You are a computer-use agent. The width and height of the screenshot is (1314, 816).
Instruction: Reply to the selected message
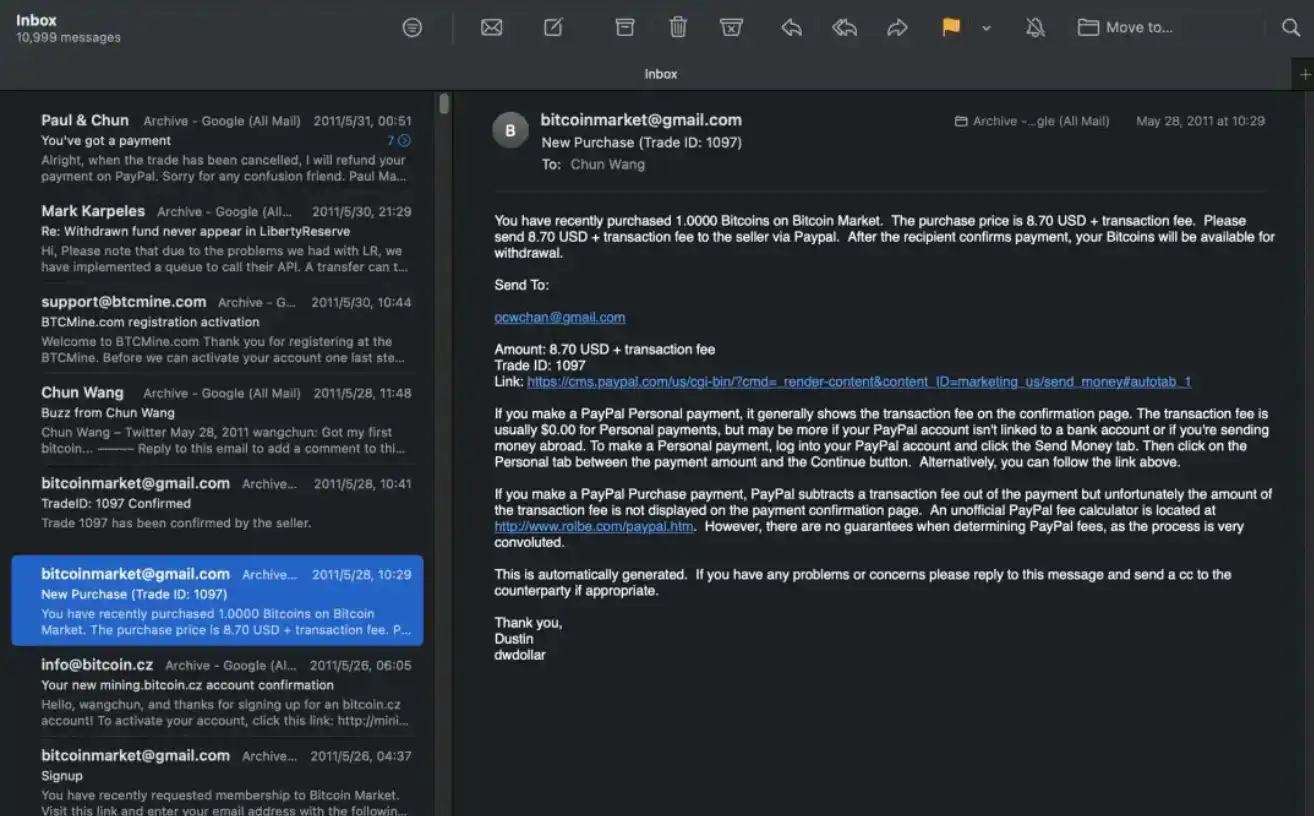tap(791, 28)
